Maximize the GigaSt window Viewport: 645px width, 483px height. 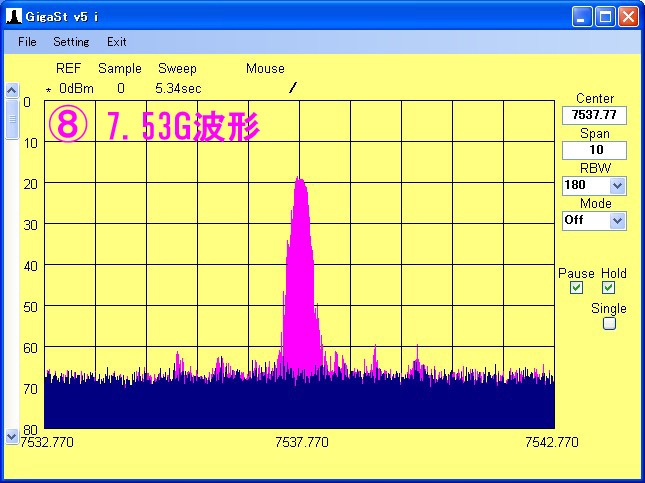(x=605, y=17)
